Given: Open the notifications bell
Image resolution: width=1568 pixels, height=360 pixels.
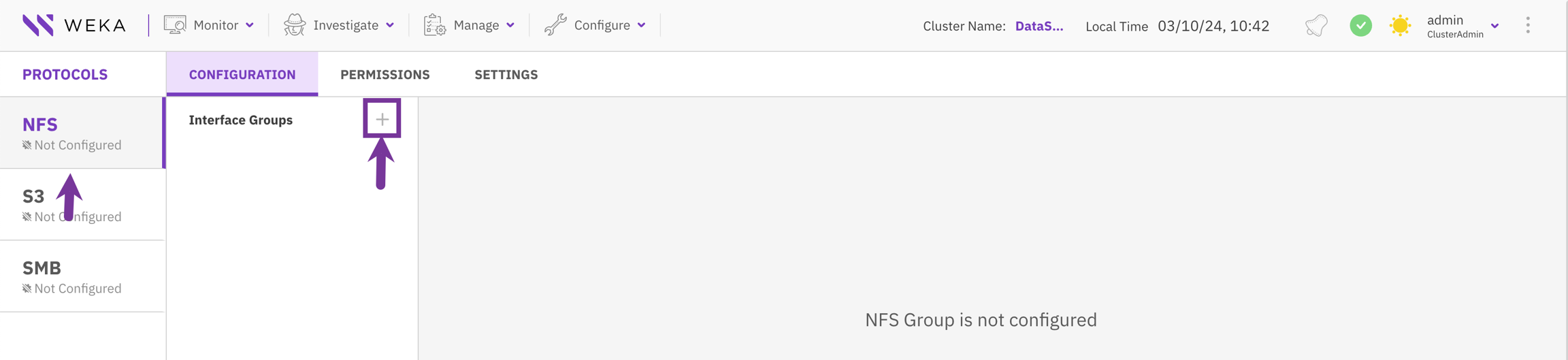Looking at the screenshot, I should (1316, 26).
